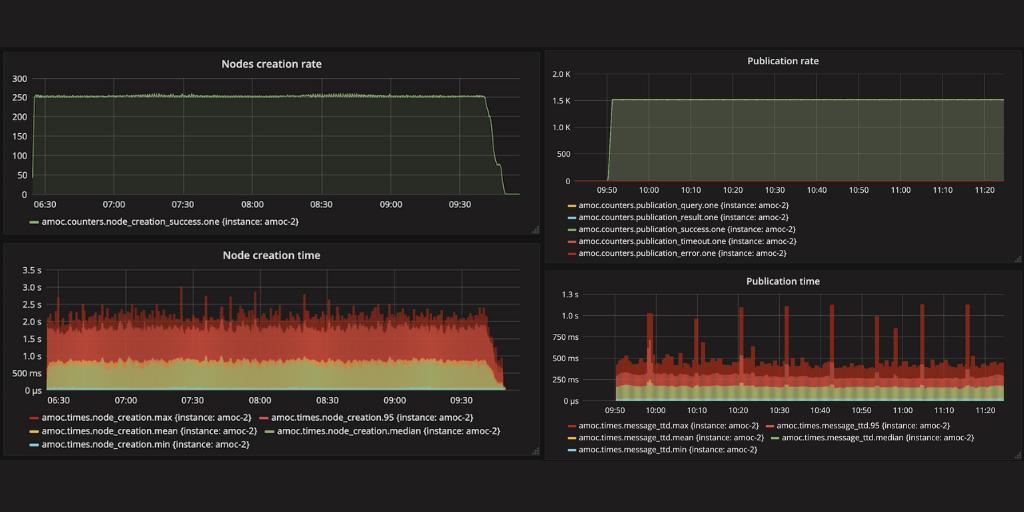Toggle the node_creation.median series label
This screenshot has height=512, width=1024.
[390, 431]
